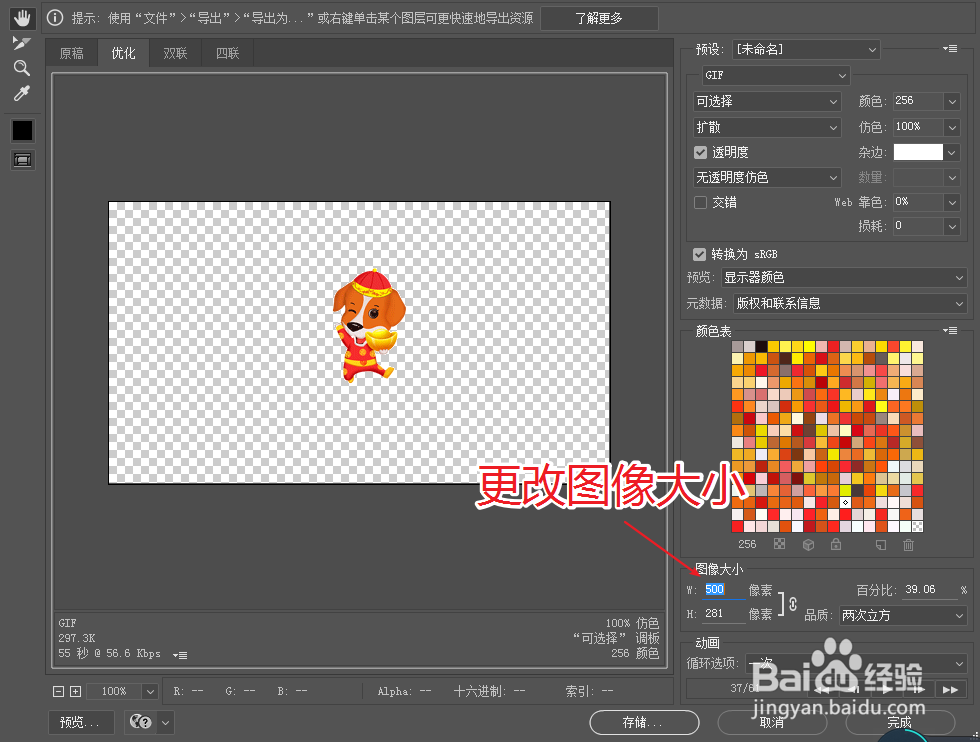Select the Eyedropper tool
The height and width of the screenshot is (742, 980).
pyautogui.click(x=22, y=93)
